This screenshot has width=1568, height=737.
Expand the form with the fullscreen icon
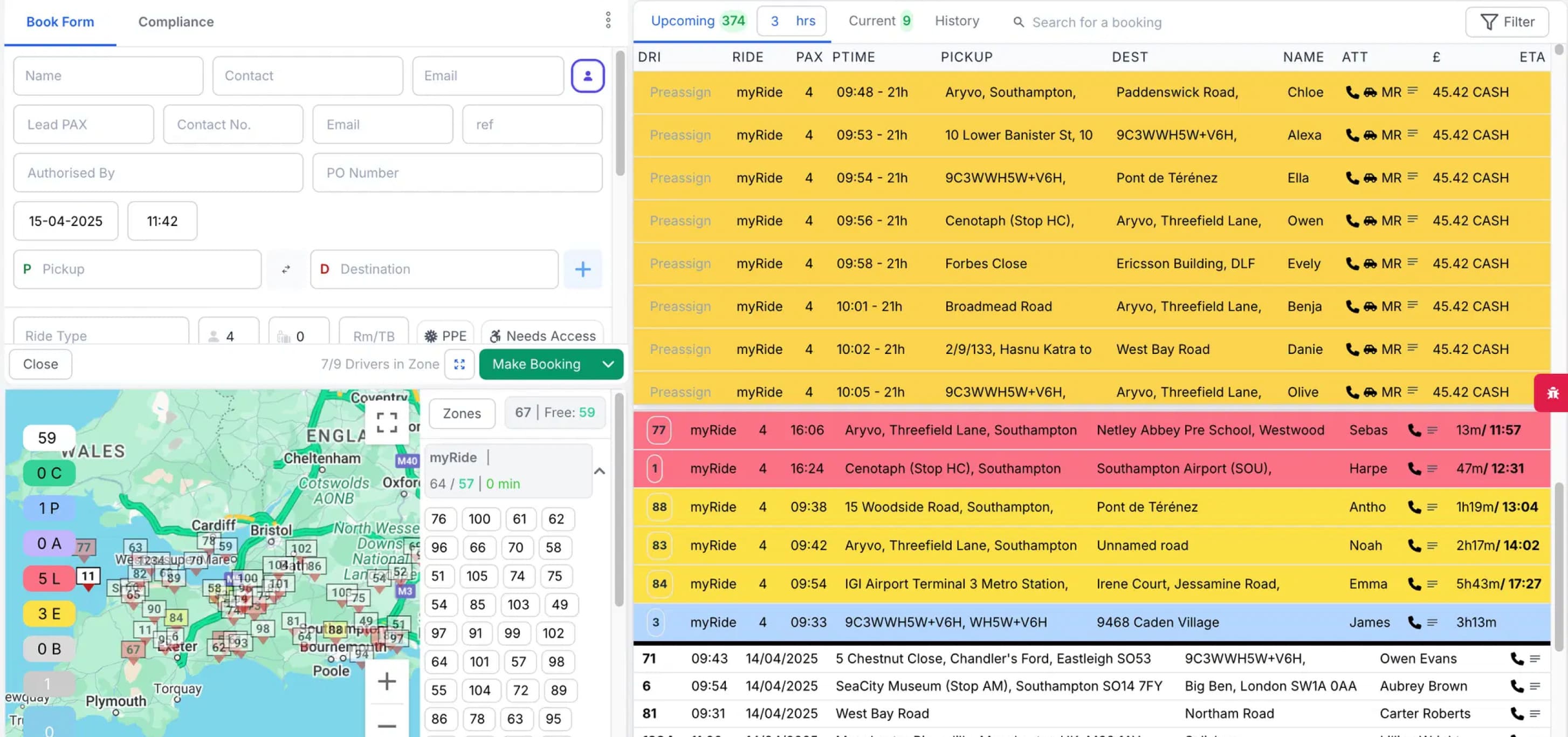tap(459, 364)
